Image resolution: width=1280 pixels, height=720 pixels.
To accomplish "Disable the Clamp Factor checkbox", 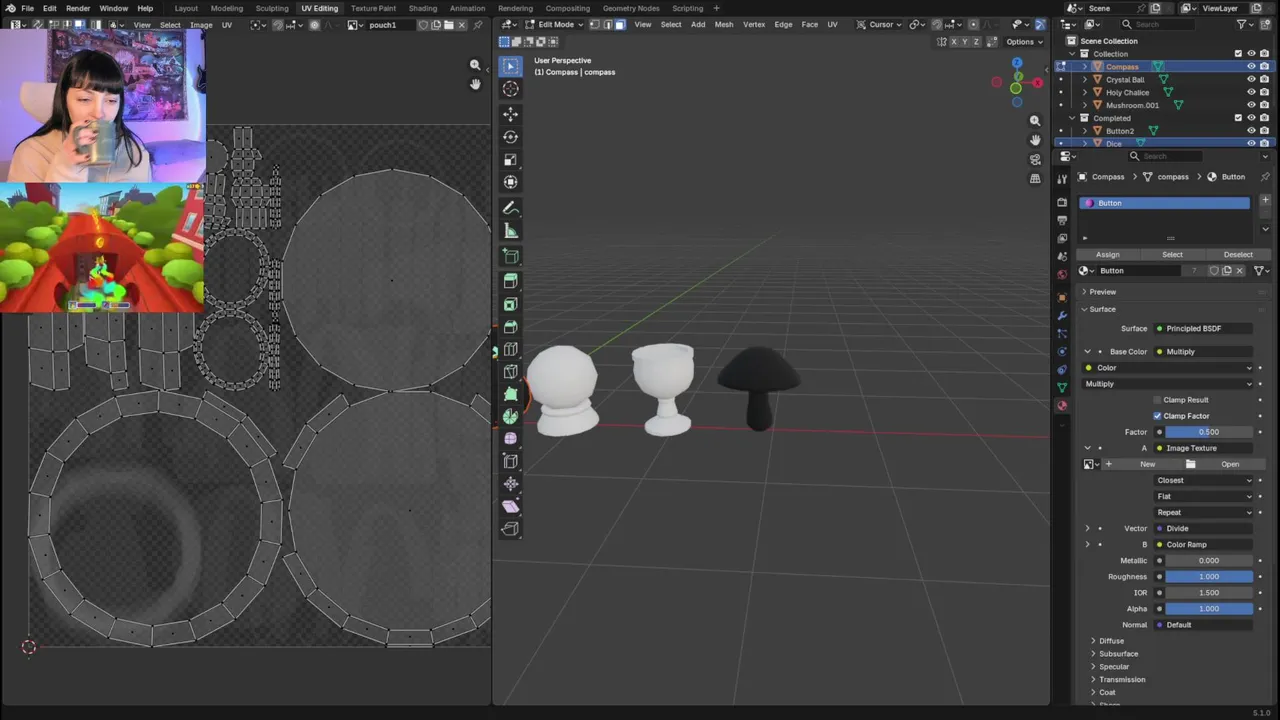I will [1157, 416].
